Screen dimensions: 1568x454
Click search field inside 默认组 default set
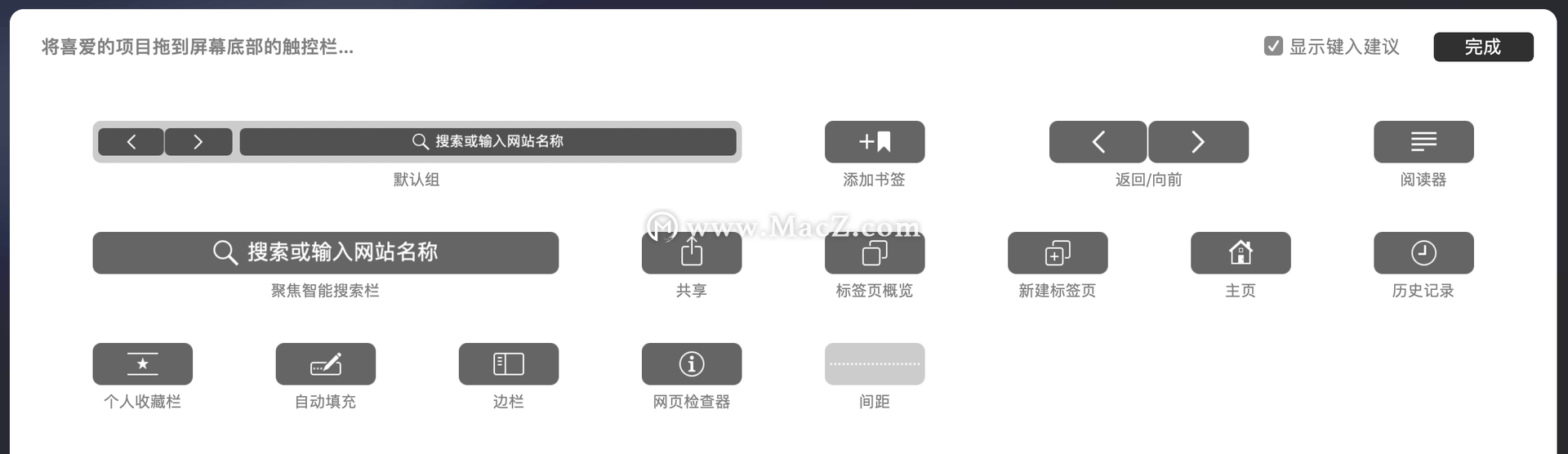point(488,141)
